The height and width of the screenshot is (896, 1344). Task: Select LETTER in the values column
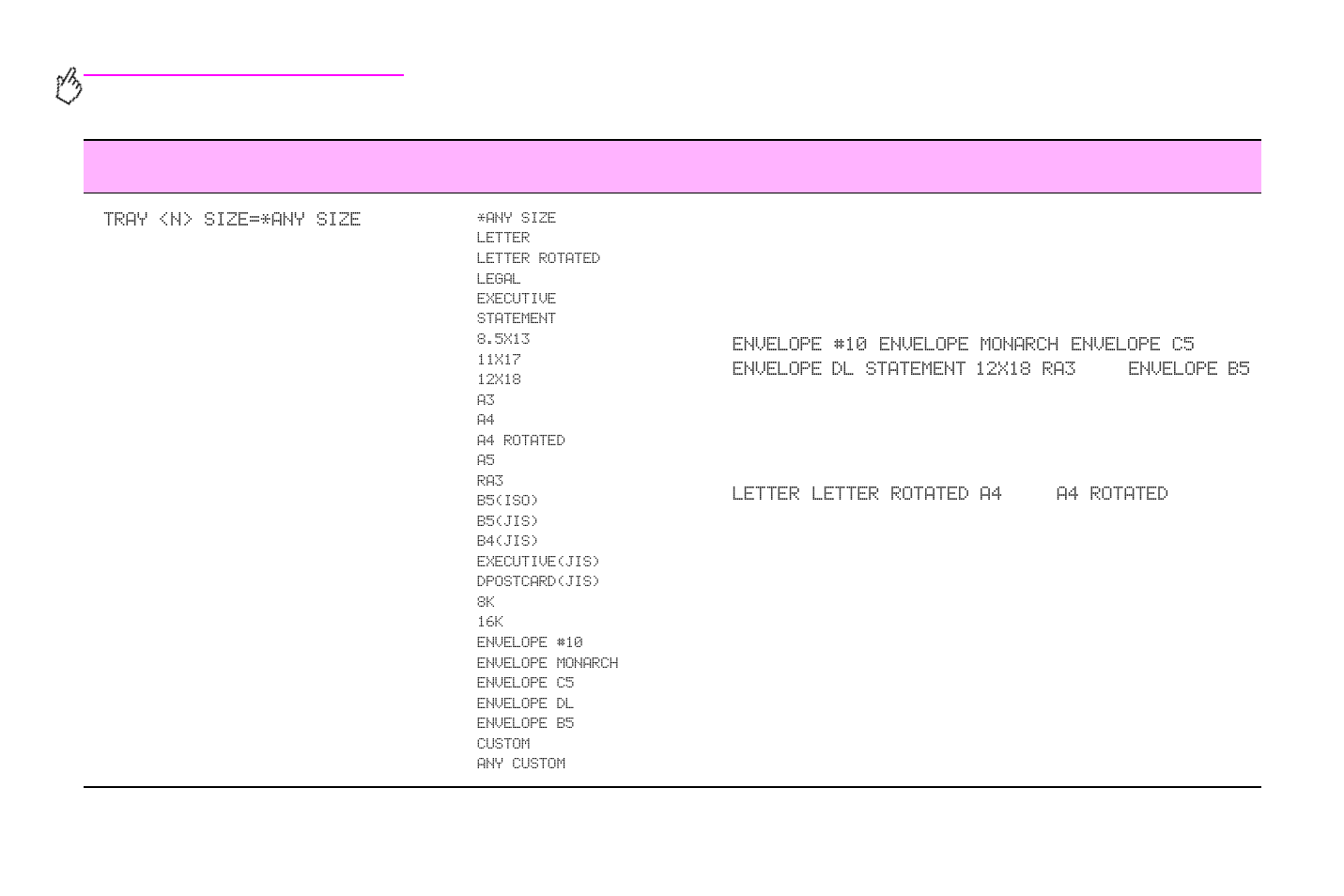(x=502, y=238)
